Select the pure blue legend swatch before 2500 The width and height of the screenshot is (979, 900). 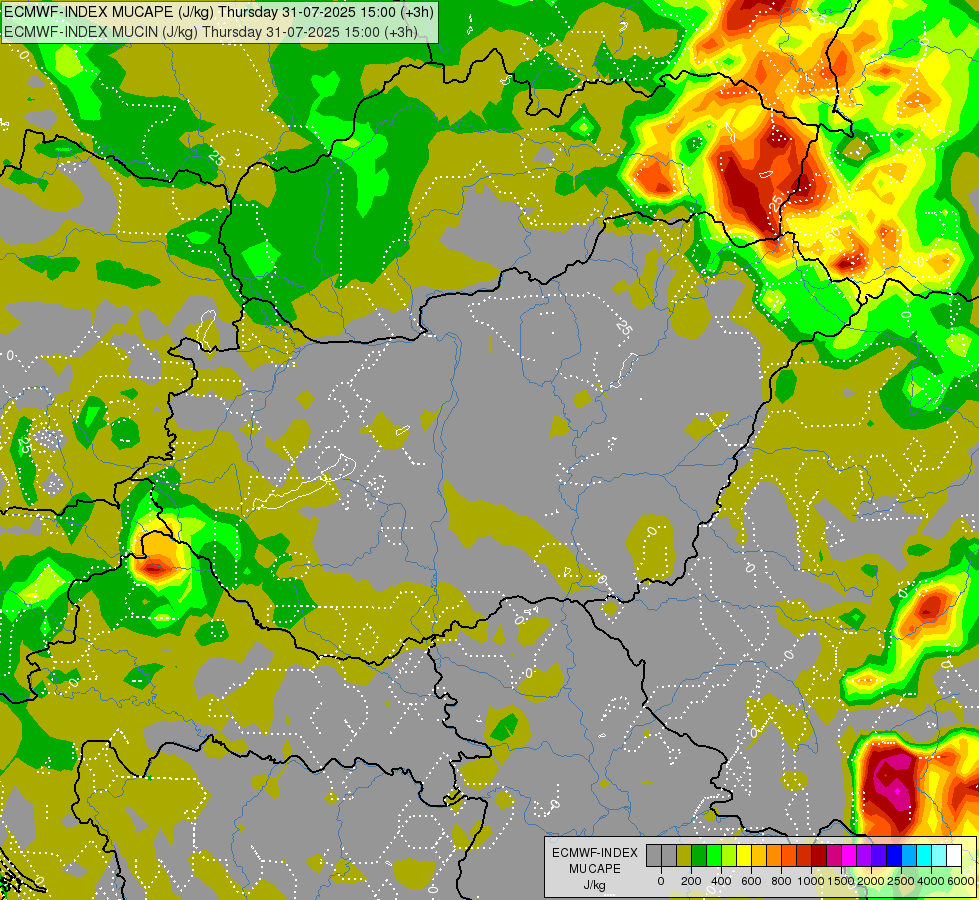point(894,856)
